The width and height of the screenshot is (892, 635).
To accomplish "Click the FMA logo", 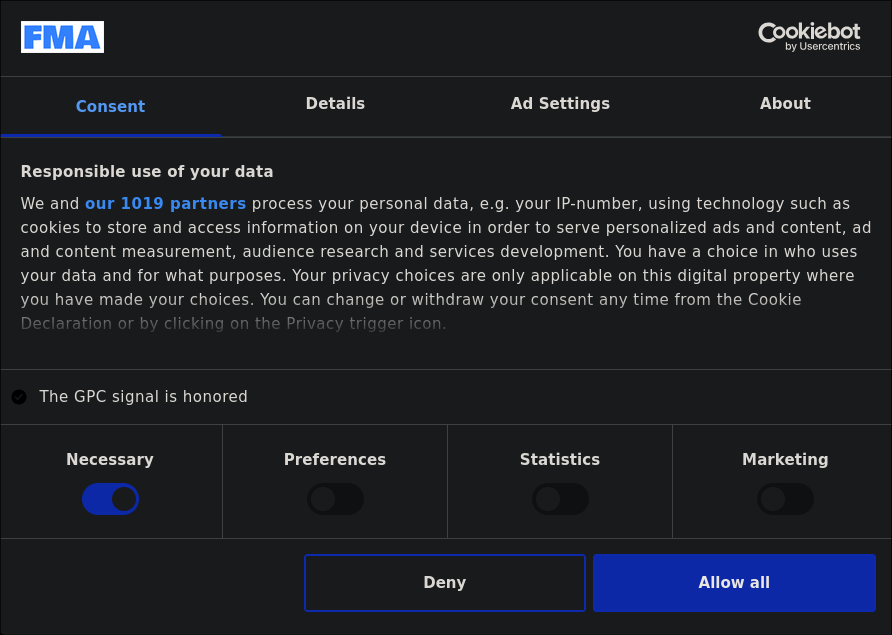I will (x=62, y=37).
